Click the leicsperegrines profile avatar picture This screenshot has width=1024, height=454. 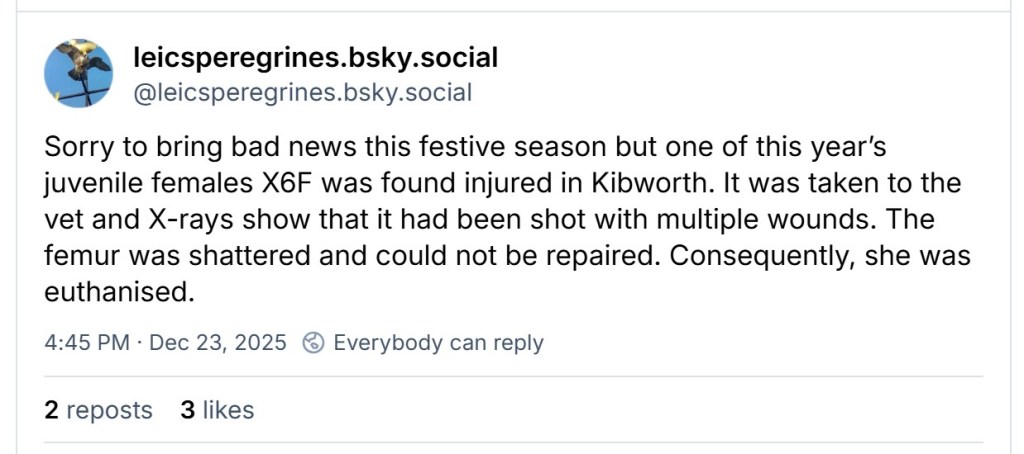tap(79, 73)
